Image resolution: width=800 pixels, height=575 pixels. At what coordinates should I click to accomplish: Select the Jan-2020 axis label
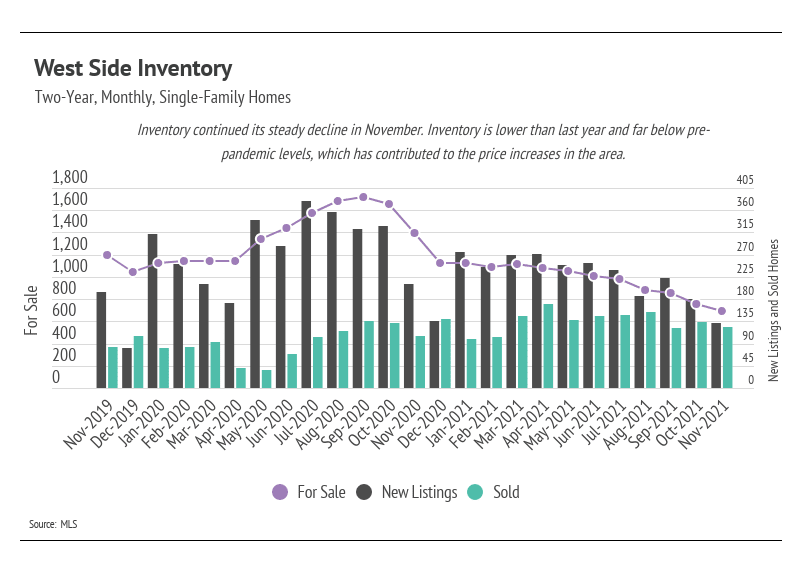pyautogui.click(x=140, y=423)
